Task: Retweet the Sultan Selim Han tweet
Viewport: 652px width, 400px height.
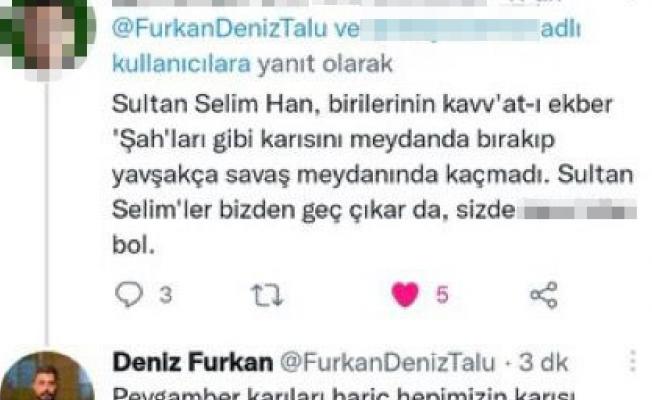Action: click(267, 295)
